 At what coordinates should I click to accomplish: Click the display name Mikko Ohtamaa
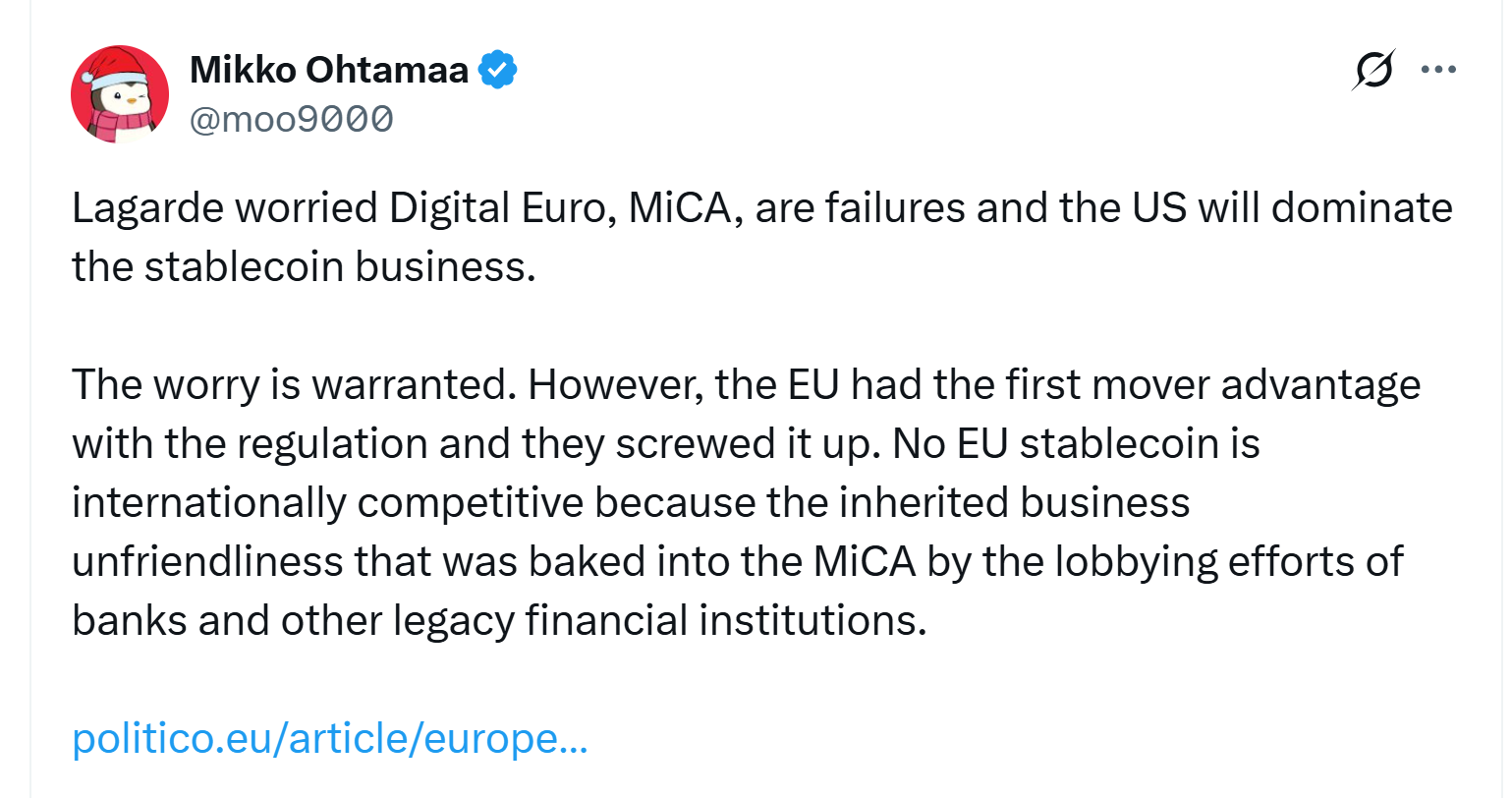330,69
